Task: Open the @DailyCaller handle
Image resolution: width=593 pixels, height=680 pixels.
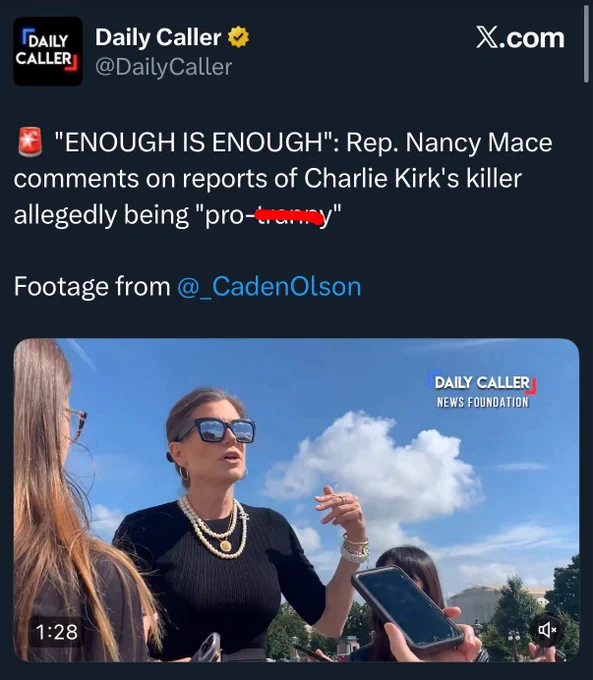Action: coord(164,67)
